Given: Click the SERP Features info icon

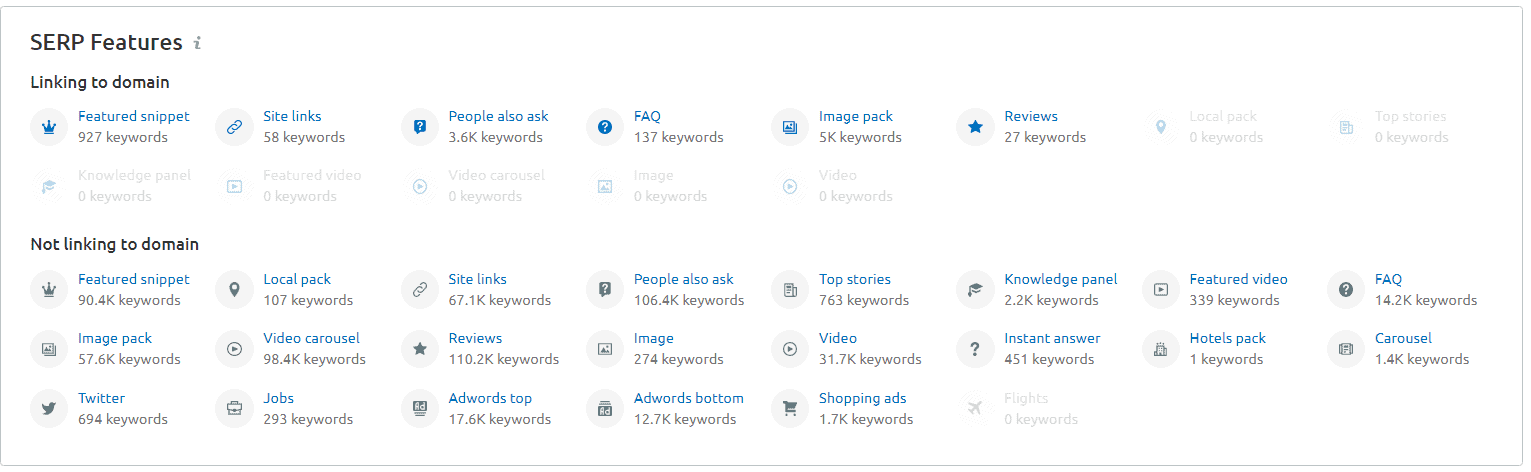Looking at the screenshot, I should (x=198, y=43).
